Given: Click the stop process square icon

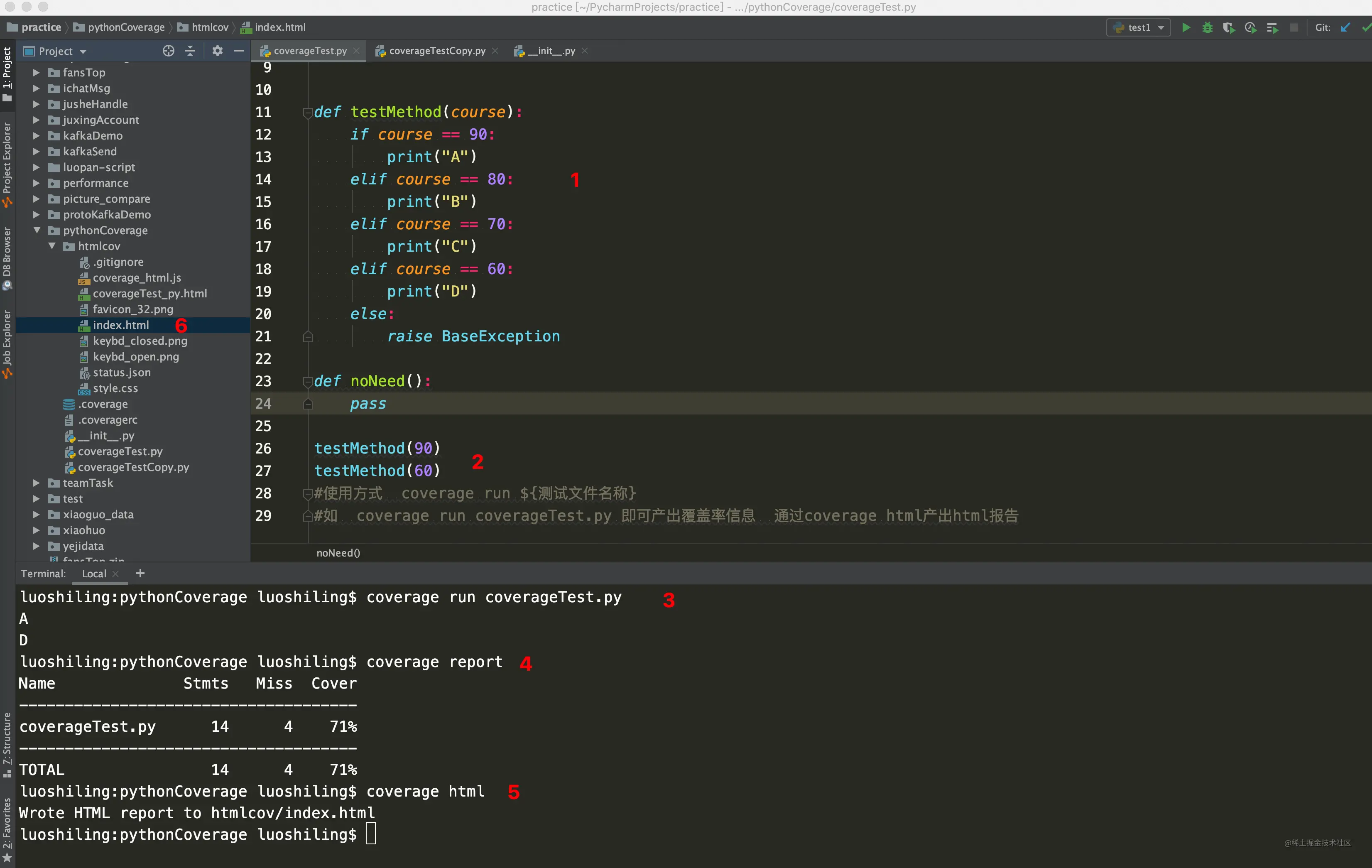Looking at the screenshot, I should point(1294,27).
